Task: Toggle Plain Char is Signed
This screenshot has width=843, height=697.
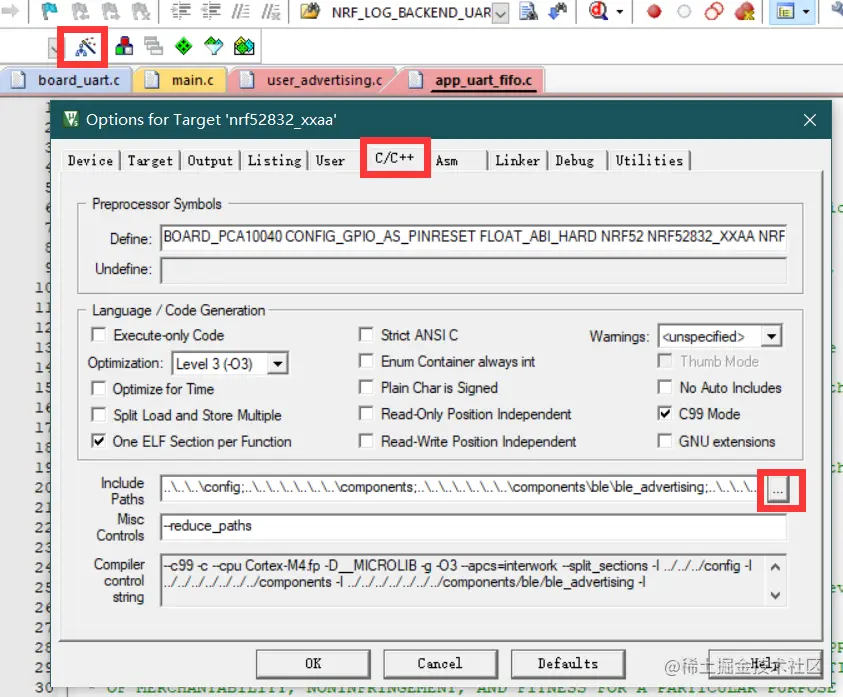Action: click(366, 387)
